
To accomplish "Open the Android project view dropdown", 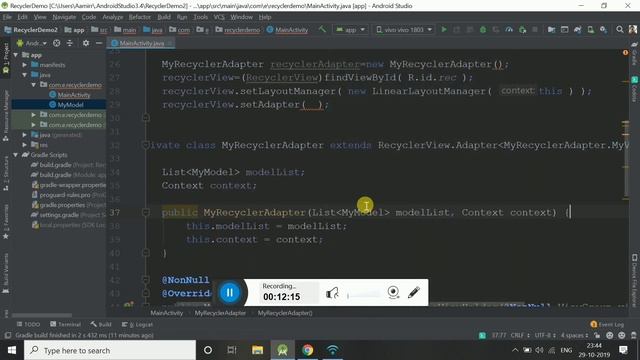I will [31, 43].
